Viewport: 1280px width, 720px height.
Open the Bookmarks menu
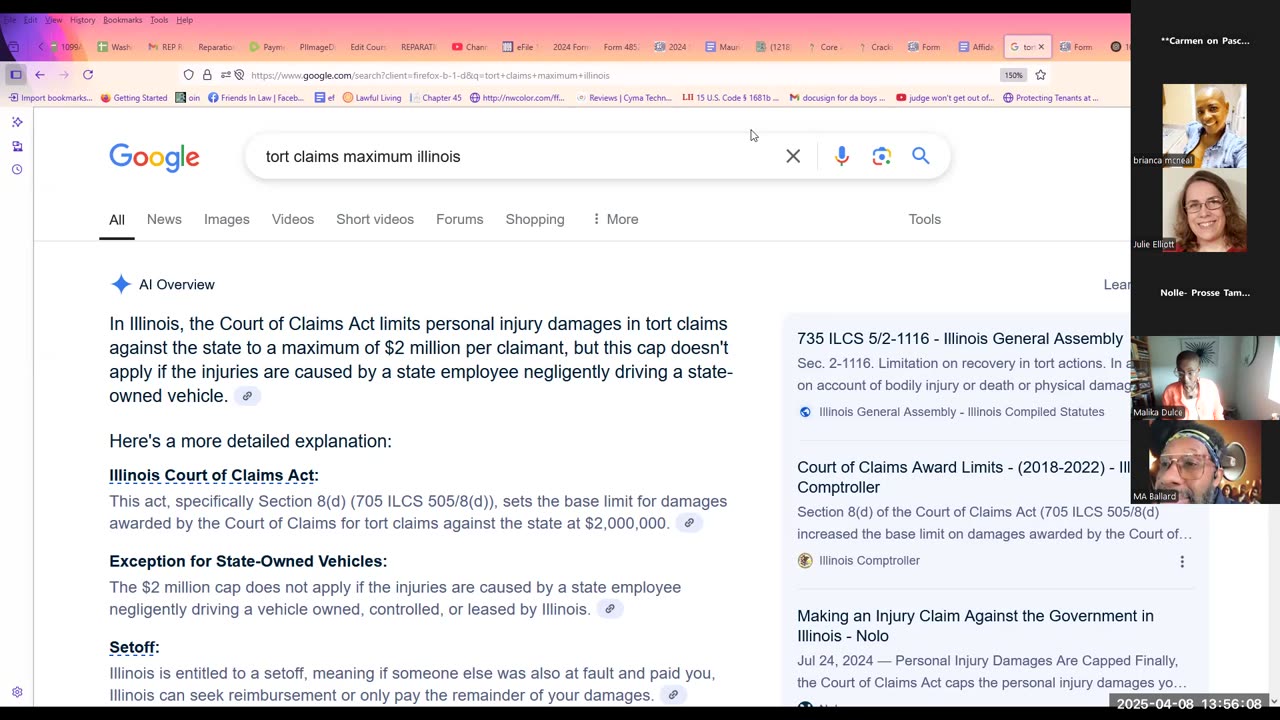tap(123, 20)
